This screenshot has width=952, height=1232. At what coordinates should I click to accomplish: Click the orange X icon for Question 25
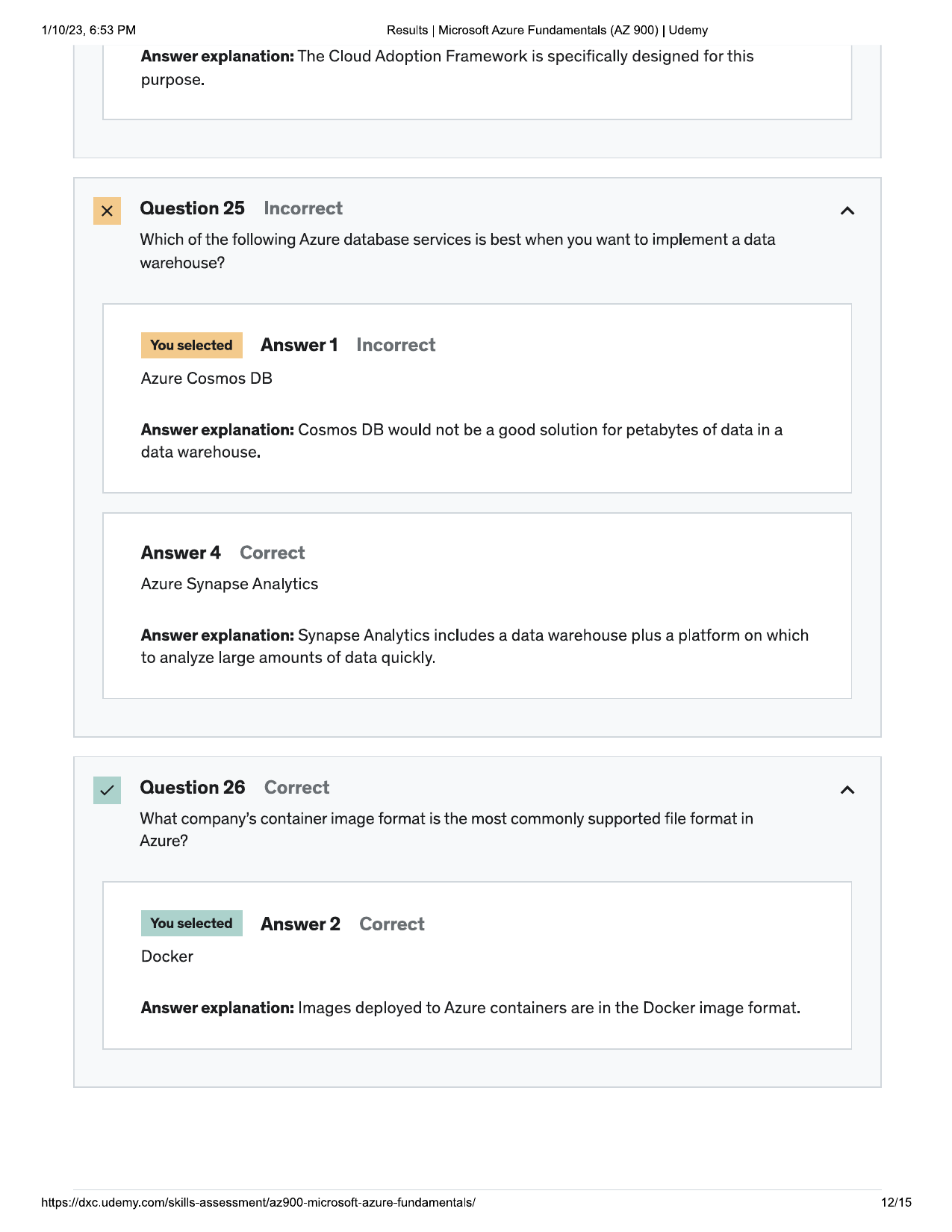(107, 211)
